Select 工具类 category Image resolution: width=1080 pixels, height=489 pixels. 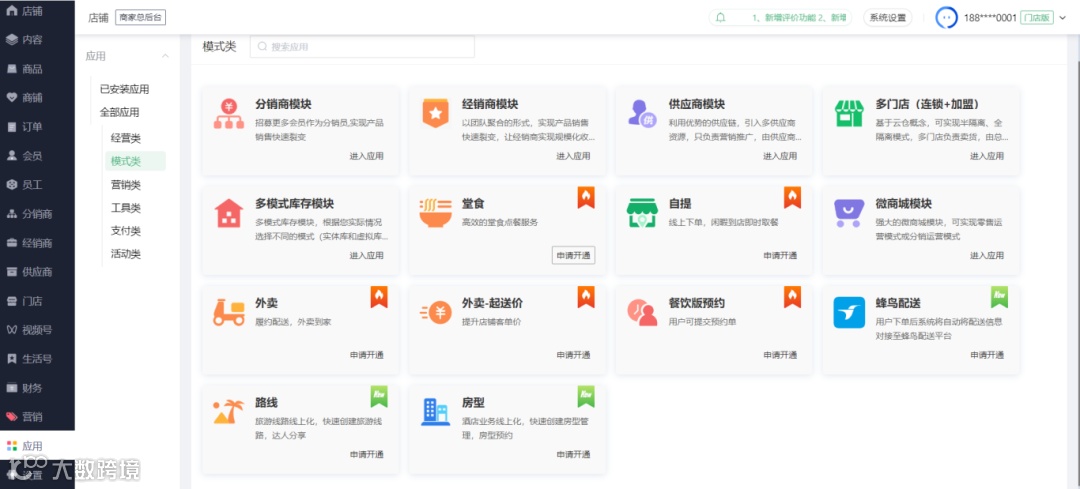tap(125, 207)
